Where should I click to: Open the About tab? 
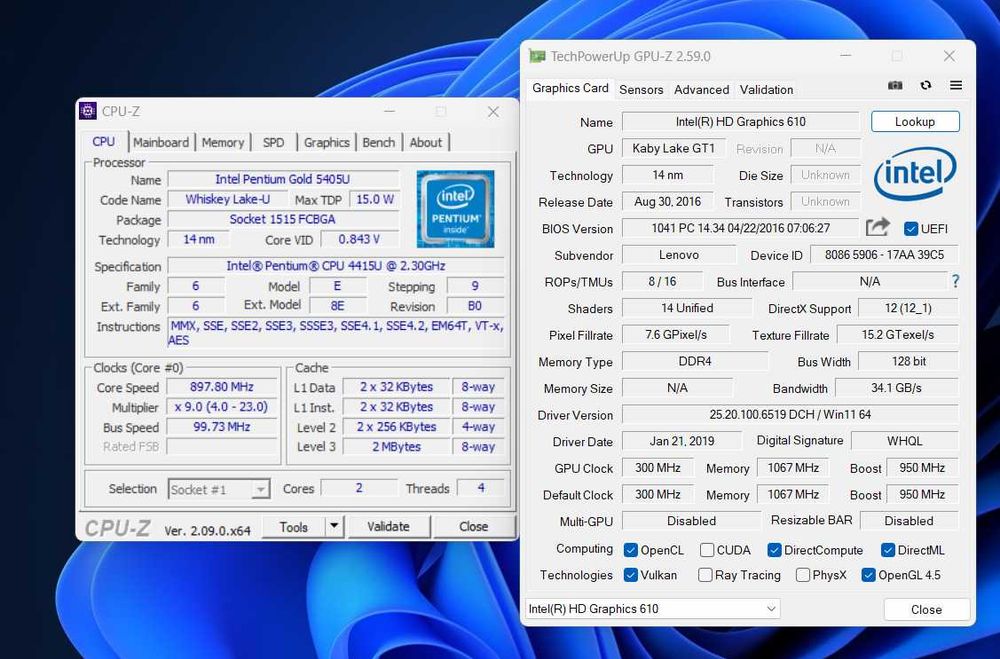click(x=425, y=142)
